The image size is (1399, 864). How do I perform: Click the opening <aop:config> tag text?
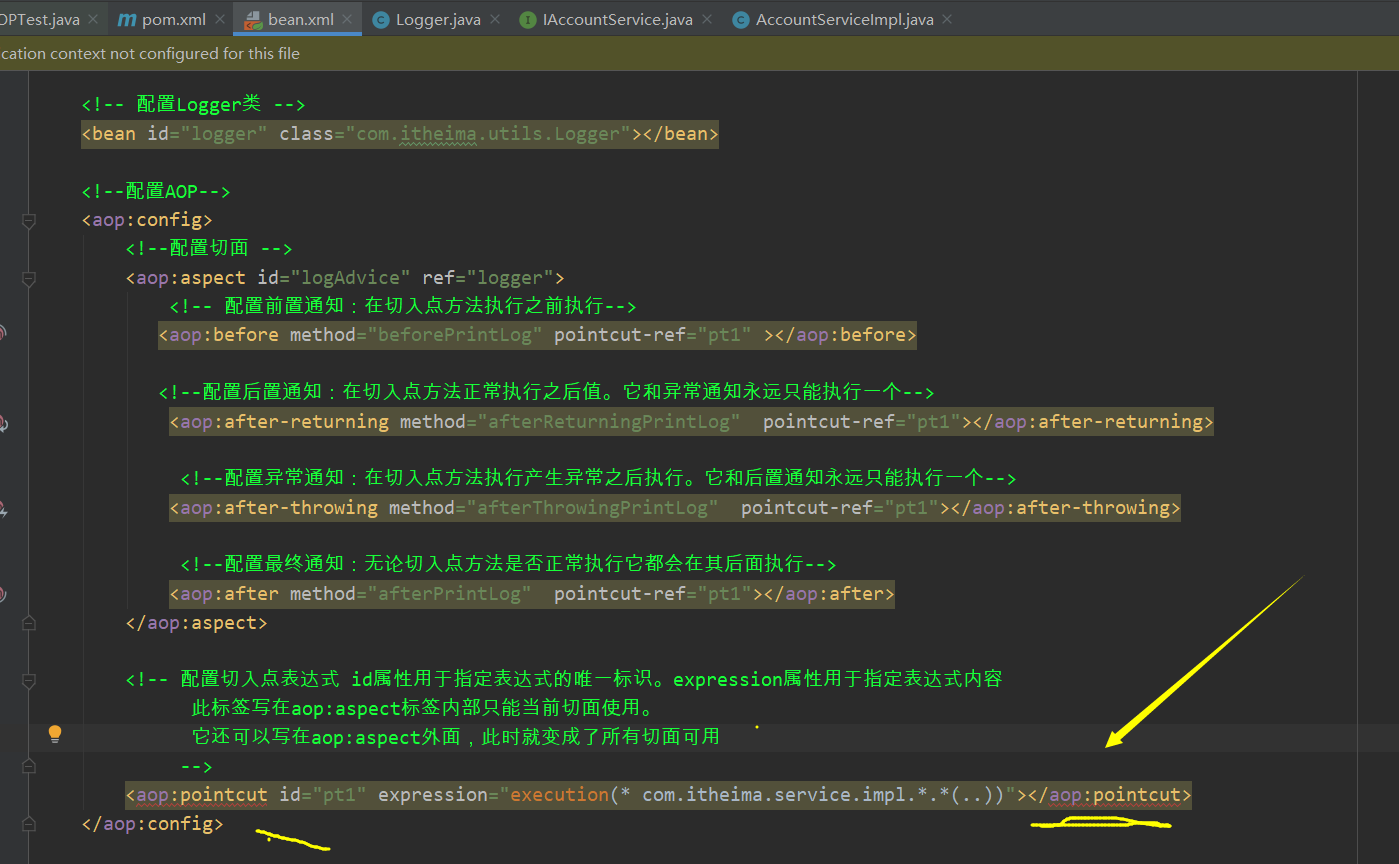[147, 220]
